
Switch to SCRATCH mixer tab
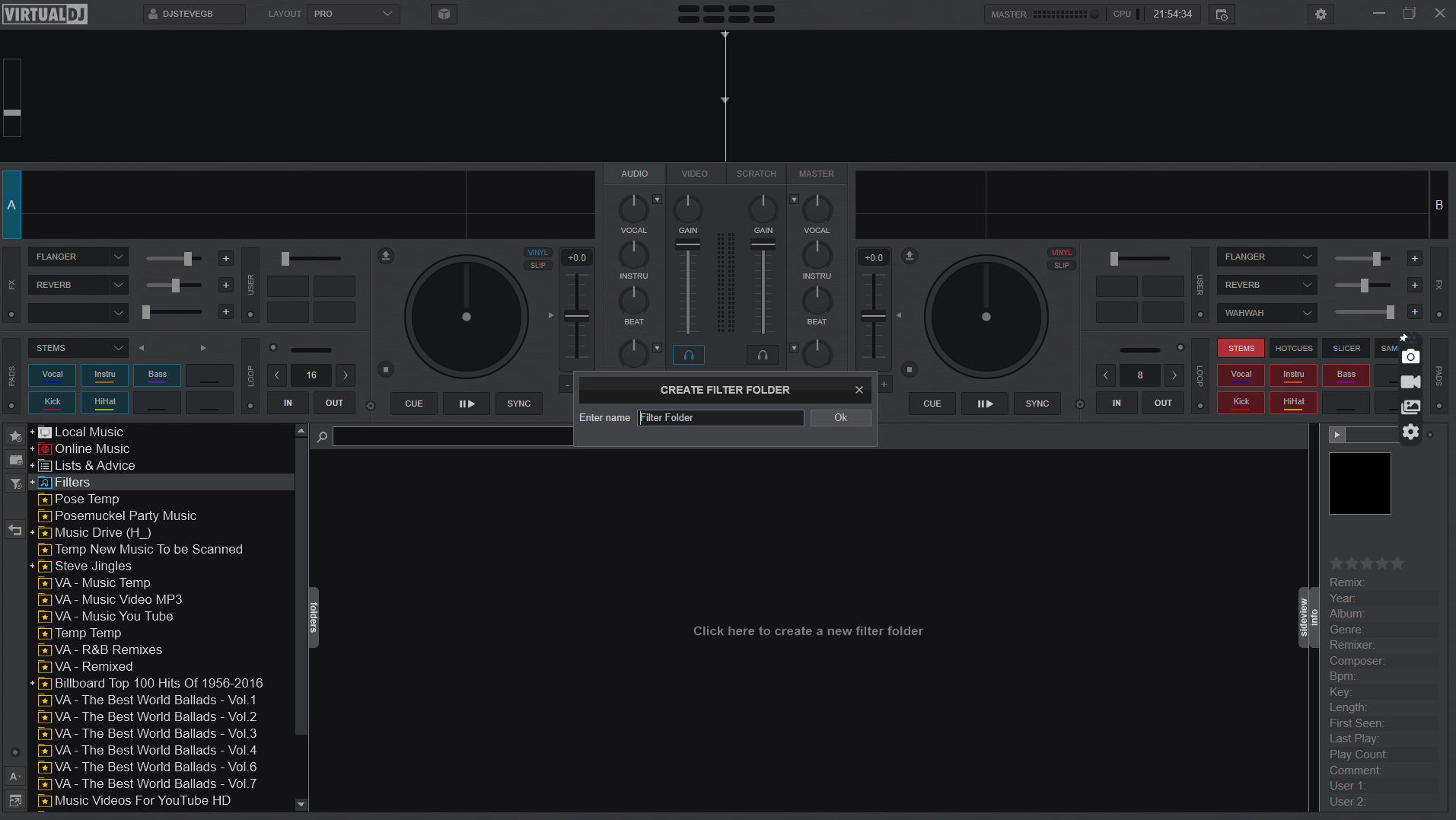point(757,174)
